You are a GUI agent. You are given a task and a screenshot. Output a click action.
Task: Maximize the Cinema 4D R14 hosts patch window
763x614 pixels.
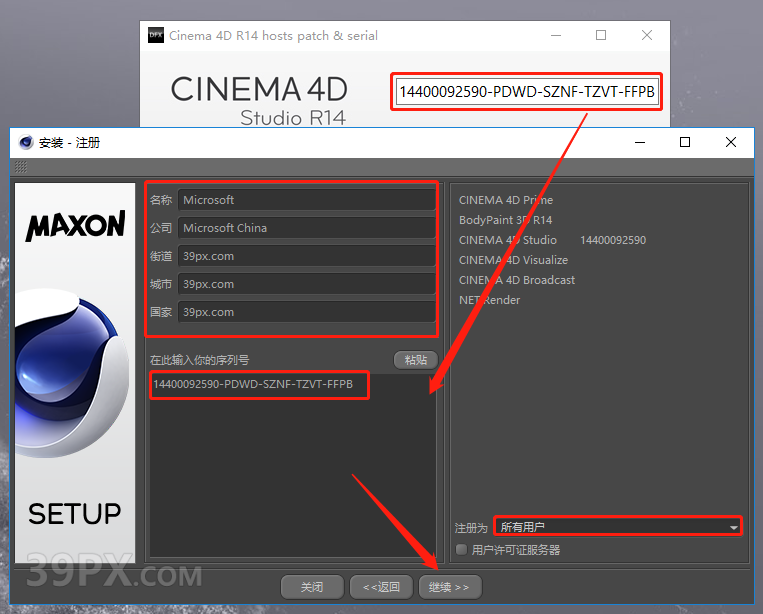pos(601,36)
